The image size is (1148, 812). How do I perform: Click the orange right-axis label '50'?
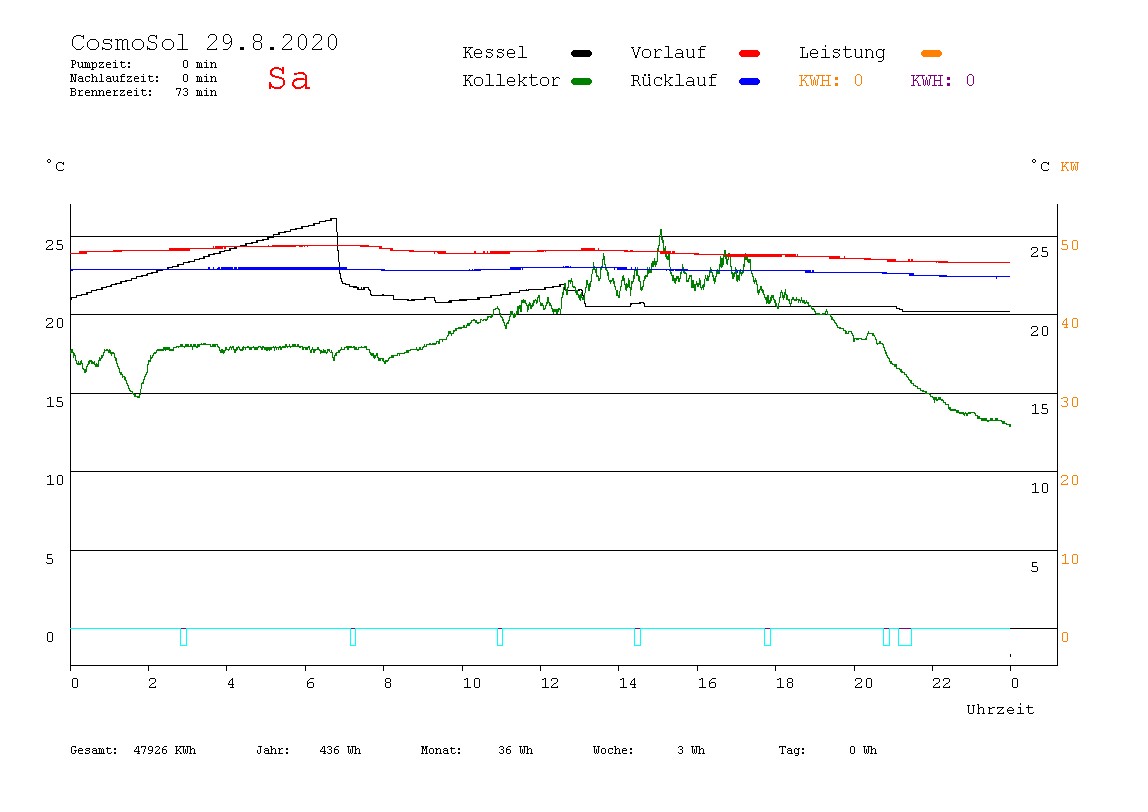pyautogui.click(x=1070, y=245)
